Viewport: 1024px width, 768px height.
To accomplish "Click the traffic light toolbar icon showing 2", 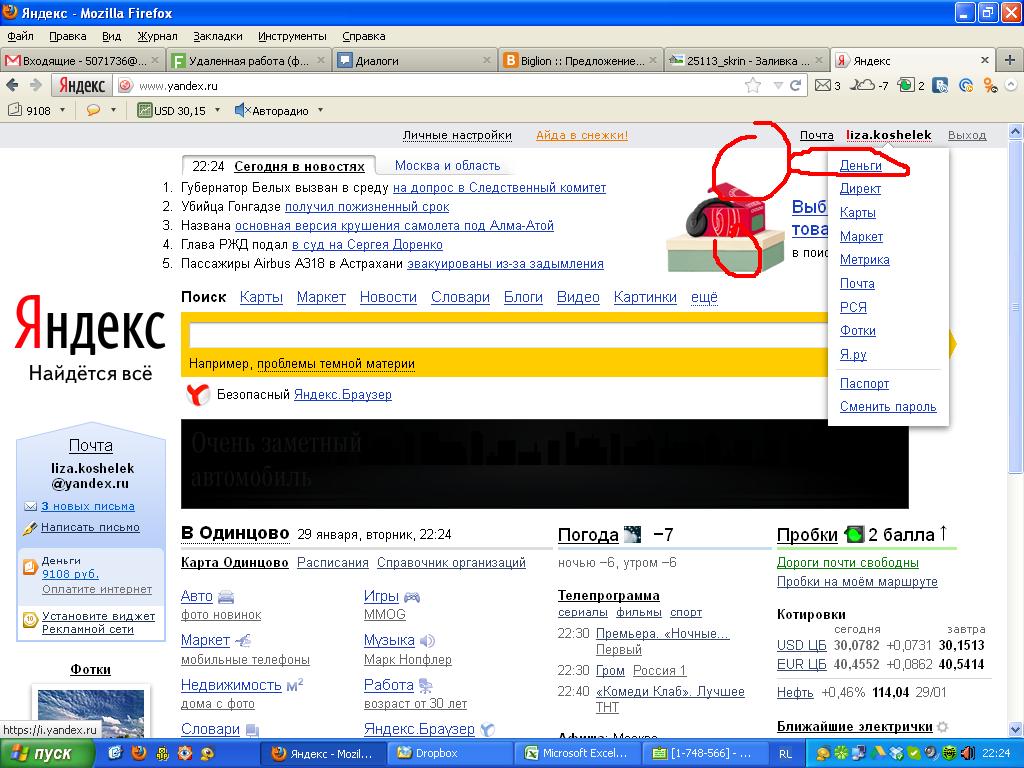I will pos(906,85).
